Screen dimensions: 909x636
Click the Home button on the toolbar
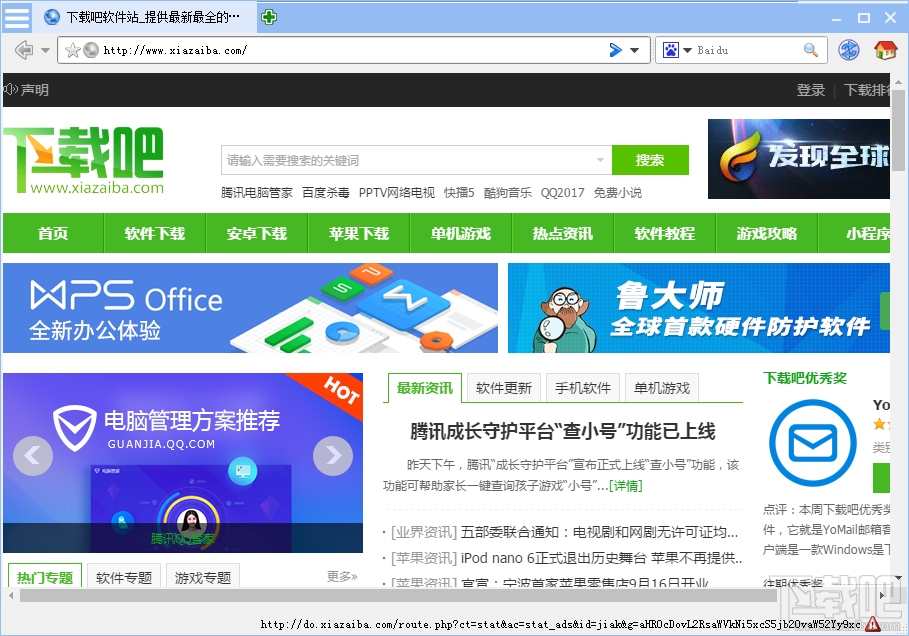pyautogui.click(x=886, y=49)
